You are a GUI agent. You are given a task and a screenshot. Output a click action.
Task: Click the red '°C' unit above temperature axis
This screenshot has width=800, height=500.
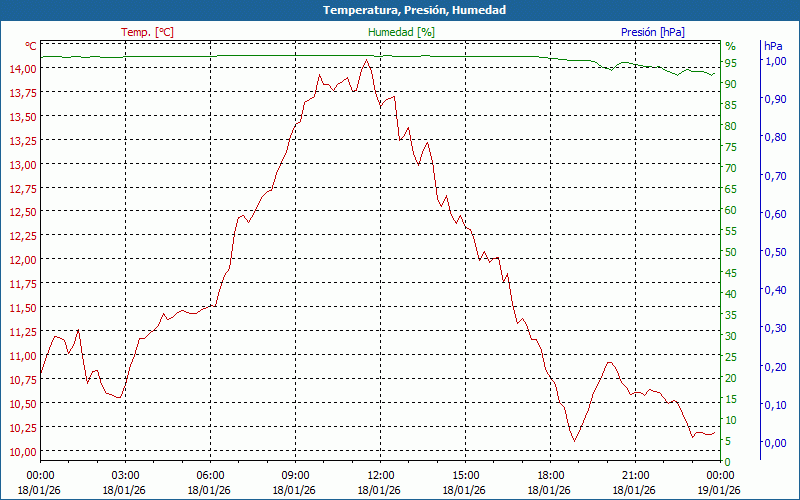tap(31, 46)
